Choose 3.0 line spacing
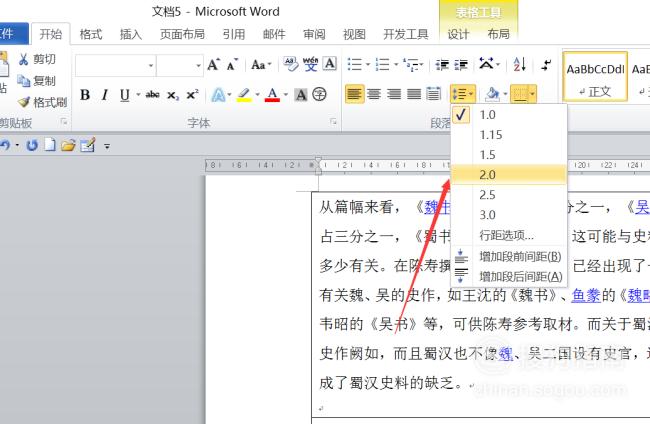The height and width of the screenshot is (424, 650). click(509, 215)
